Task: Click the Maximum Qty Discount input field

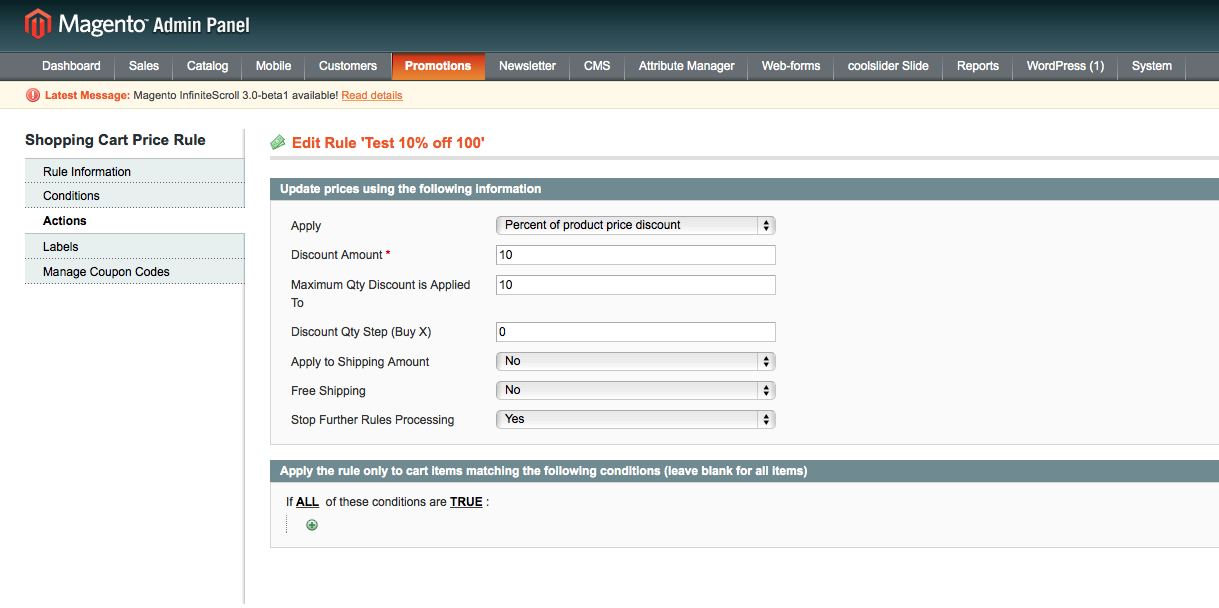Action: (x=636, y=285)
